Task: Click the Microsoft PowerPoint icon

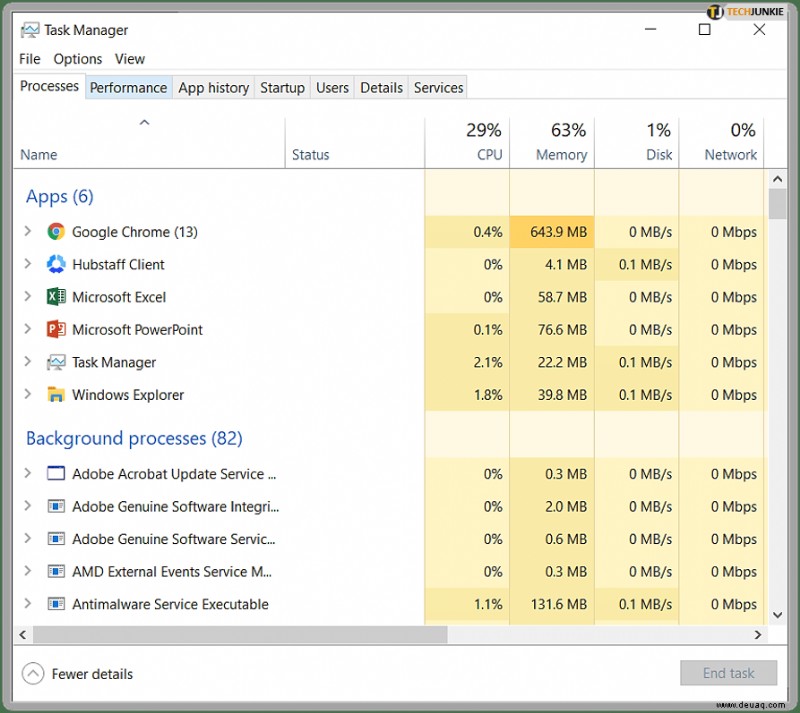Action: pos(56,330)
